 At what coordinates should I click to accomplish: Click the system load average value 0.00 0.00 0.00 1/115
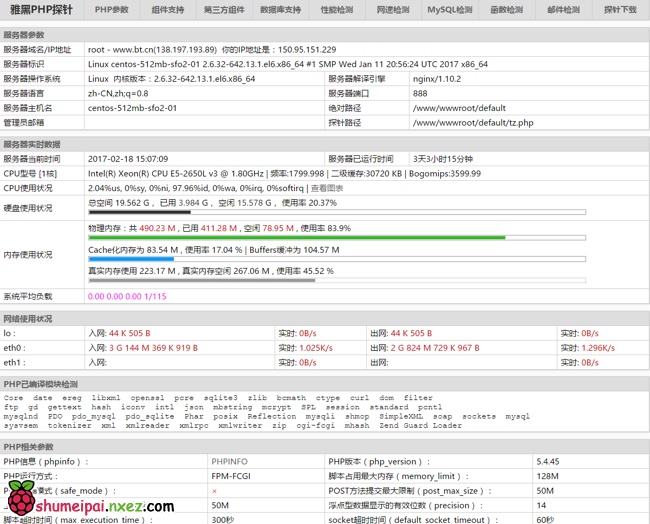click(127, 296)
